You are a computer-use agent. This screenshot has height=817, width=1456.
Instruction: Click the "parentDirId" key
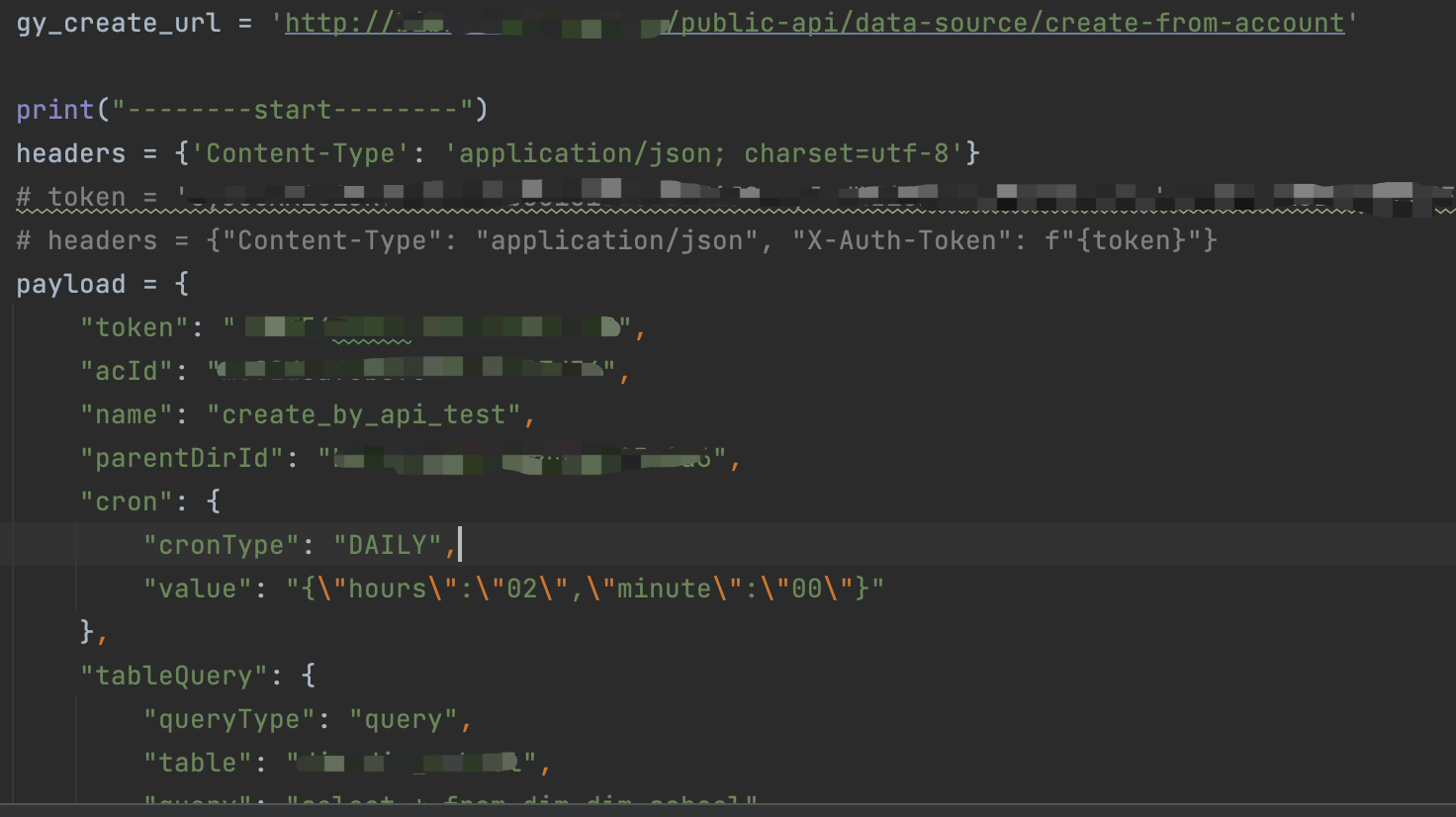(x=181, y=458)
